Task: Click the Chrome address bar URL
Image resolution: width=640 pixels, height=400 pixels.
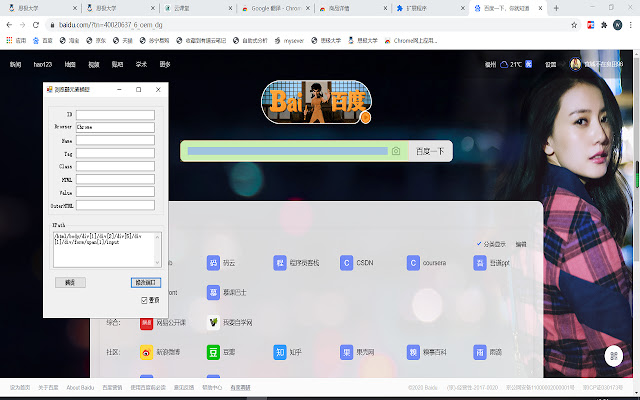Action: [x=111, y=25]
